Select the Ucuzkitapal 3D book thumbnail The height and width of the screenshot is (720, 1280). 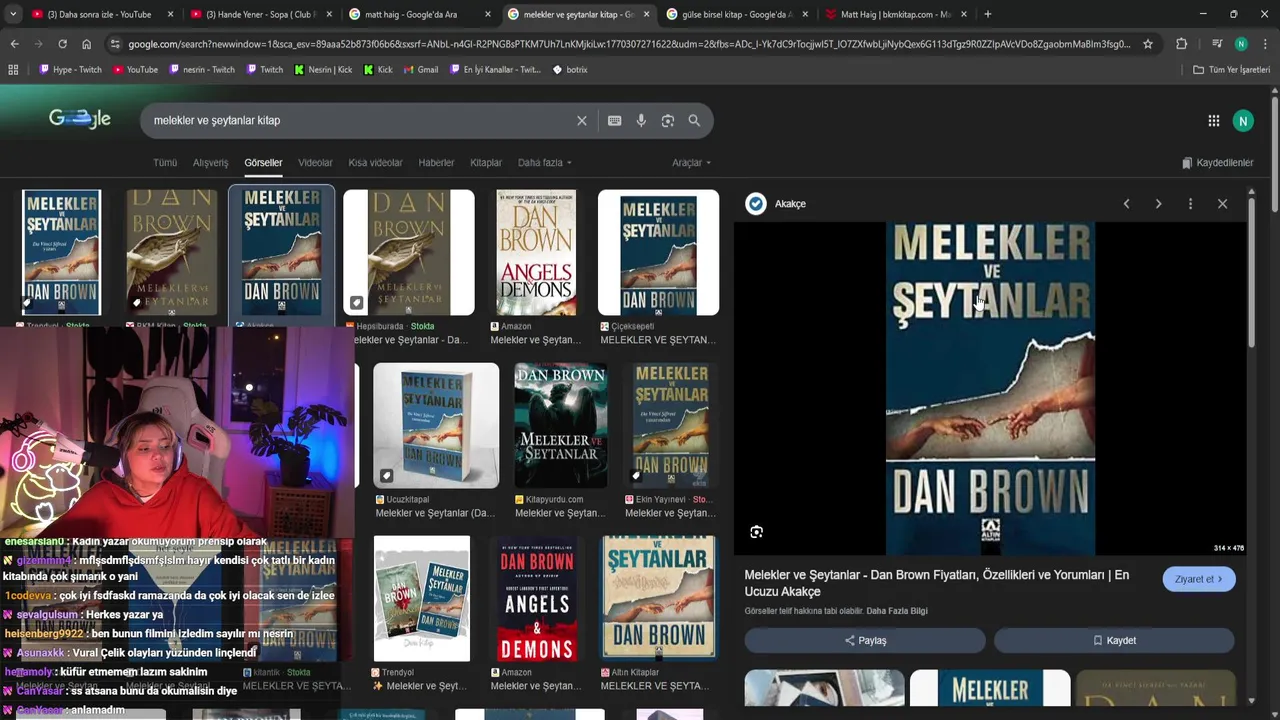[x=436, y=426]
